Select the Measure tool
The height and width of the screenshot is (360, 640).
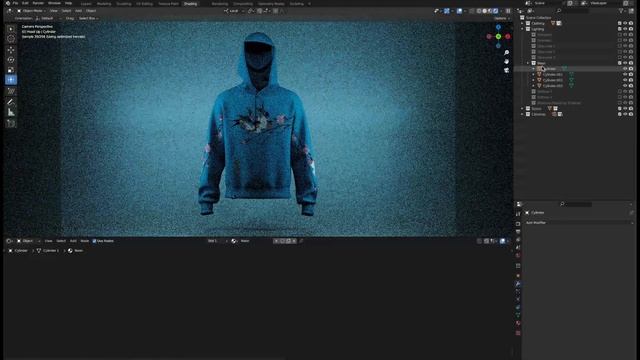click(11, 112)
